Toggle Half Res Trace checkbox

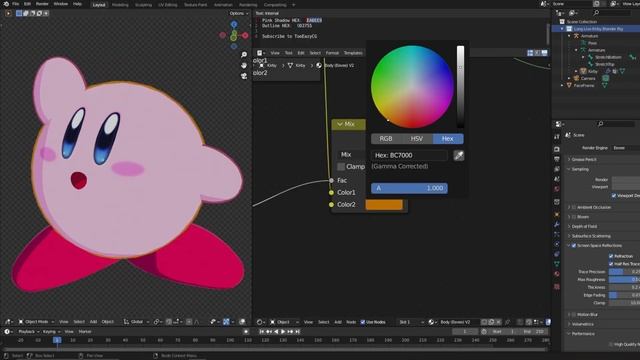point(611,264)
